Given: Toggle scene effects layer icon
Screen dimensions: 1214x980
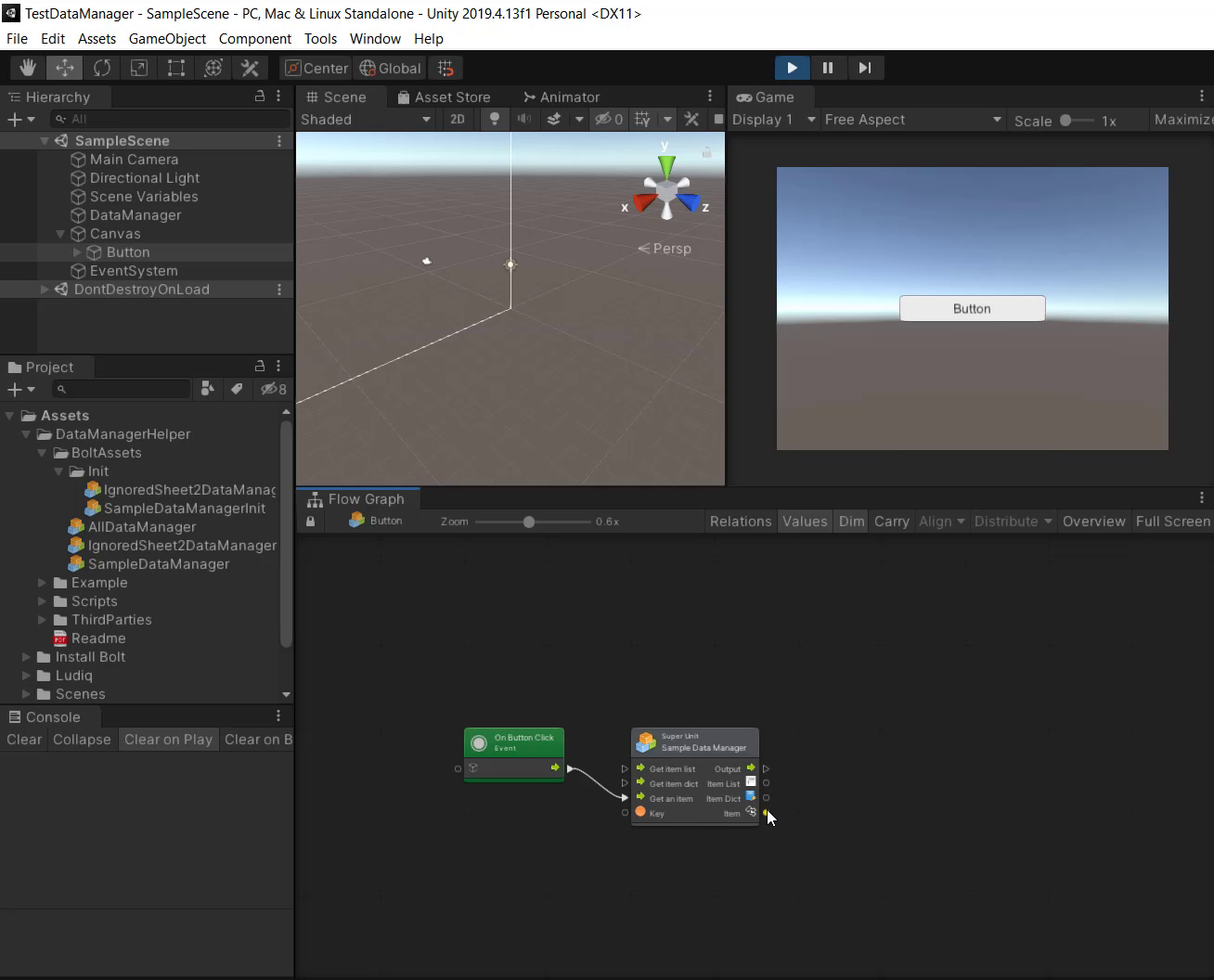Looking at the screenshot, I should [x=554, y=119].
